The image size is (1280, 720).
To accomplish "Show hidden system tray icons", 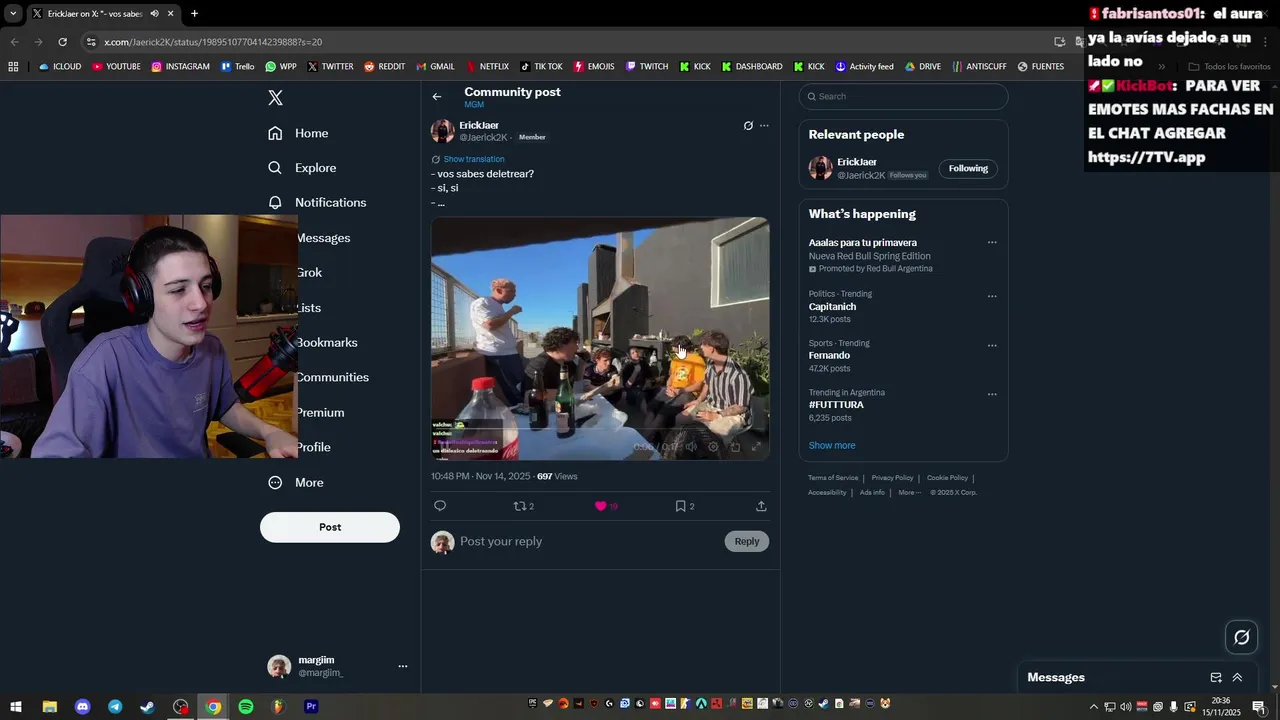I will [x=1093, y=706].
